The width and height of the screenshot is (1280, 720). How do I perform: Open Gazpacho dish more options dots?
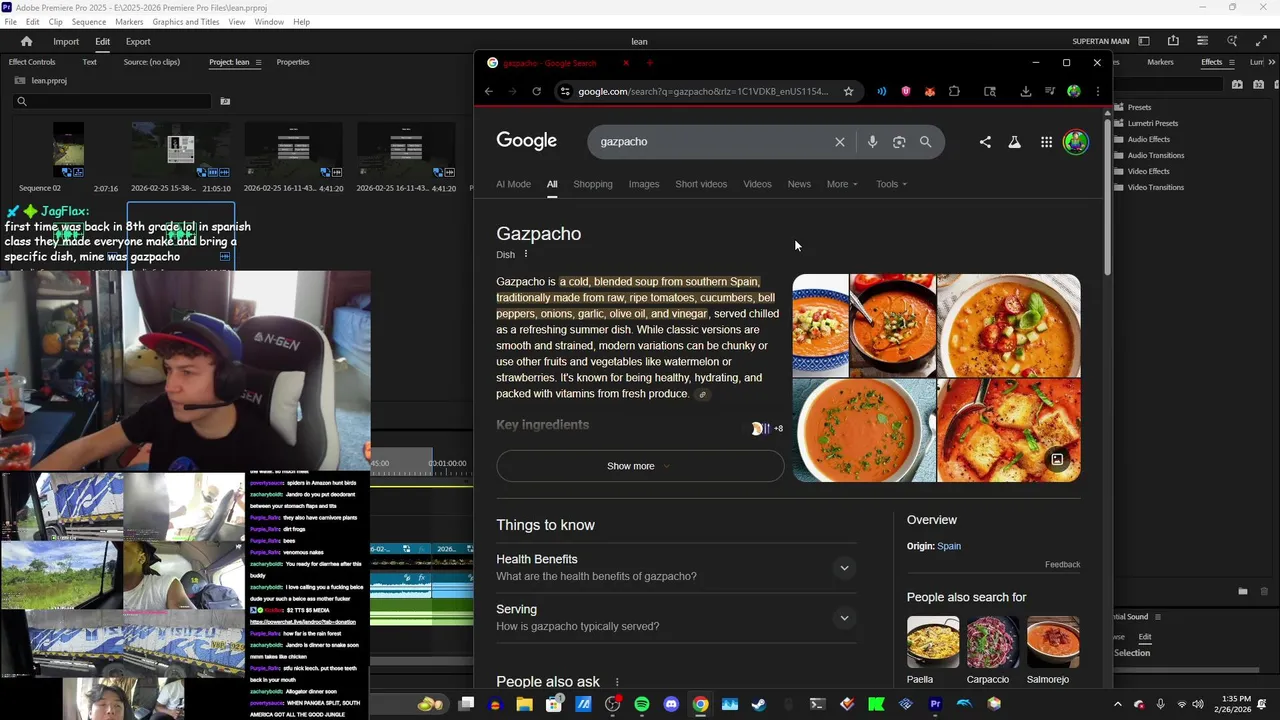[x=526, y=254]
